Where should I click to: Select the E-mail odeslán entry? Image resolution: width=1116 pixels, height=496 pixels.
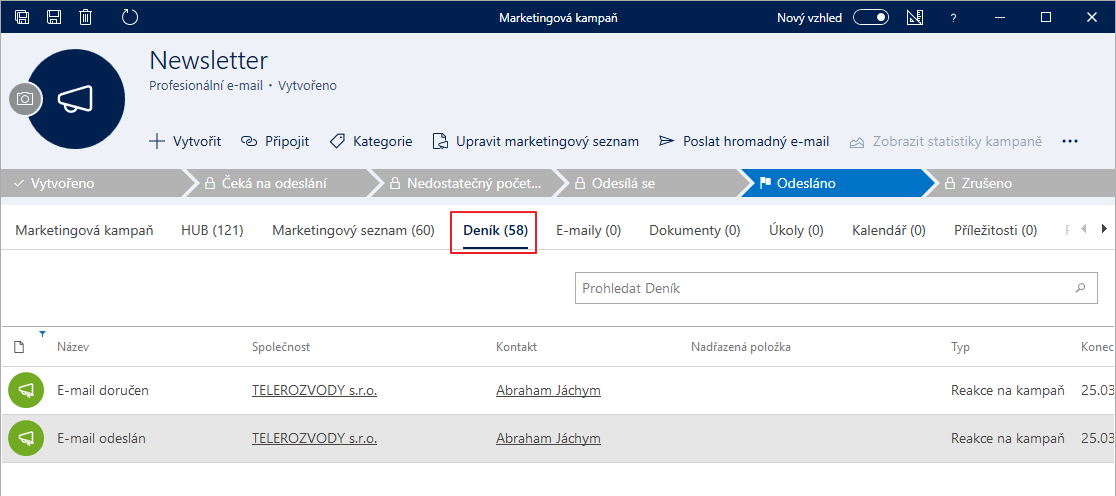pos(101,439)
